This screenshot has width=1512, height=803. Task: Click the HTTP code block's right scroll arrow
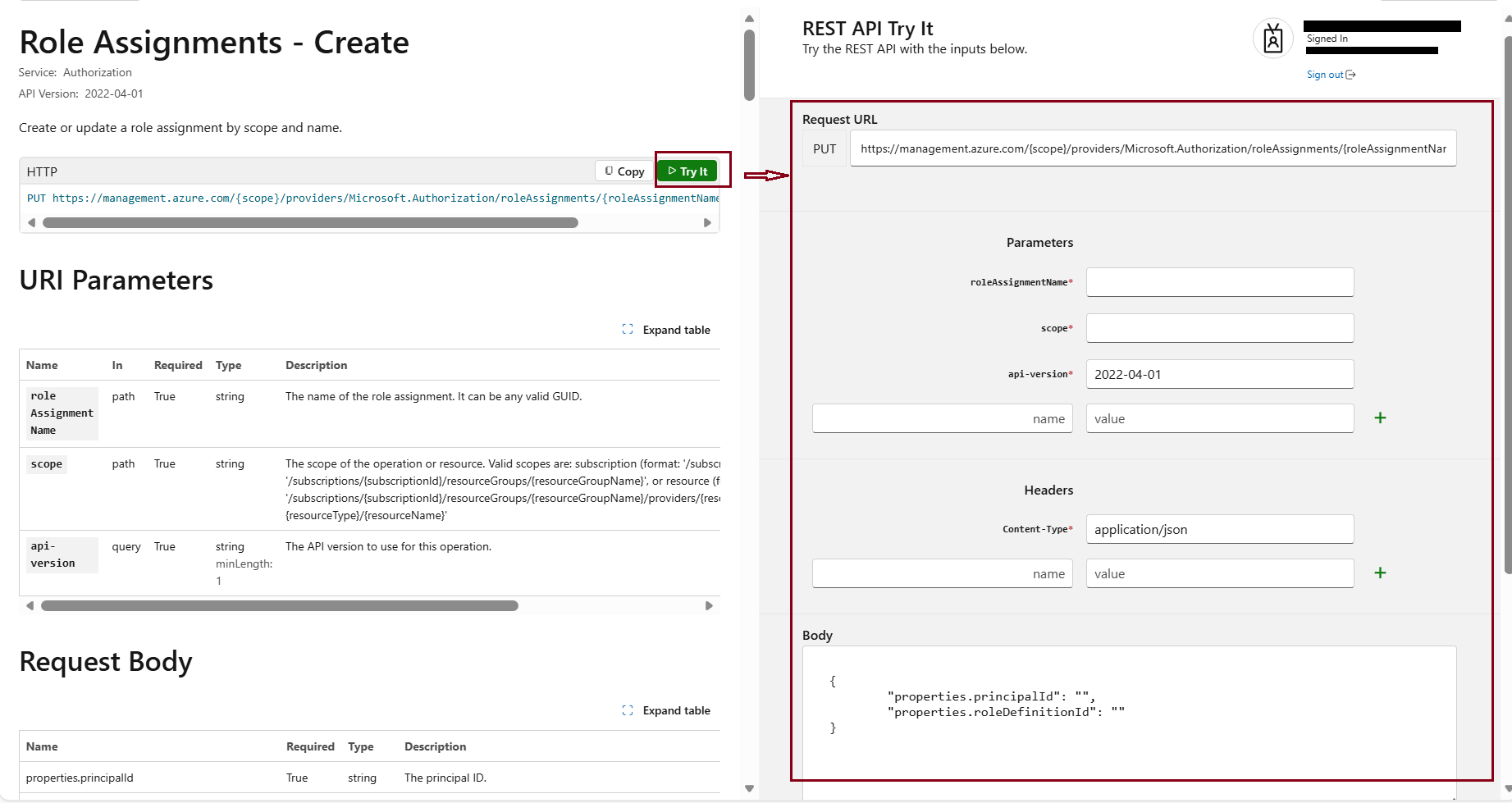pos(707,223)
